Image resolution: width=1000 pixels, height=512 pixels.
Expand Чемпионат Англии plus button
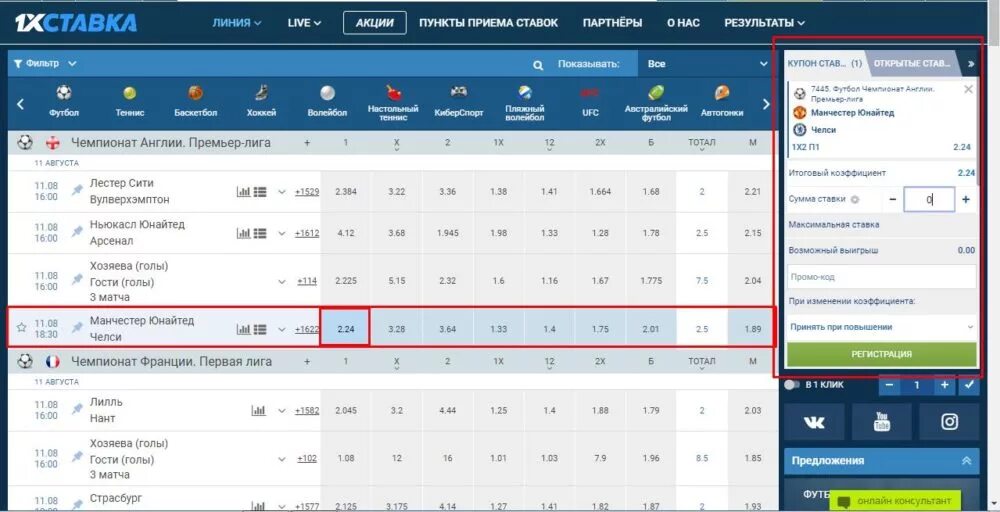point(307,143)
